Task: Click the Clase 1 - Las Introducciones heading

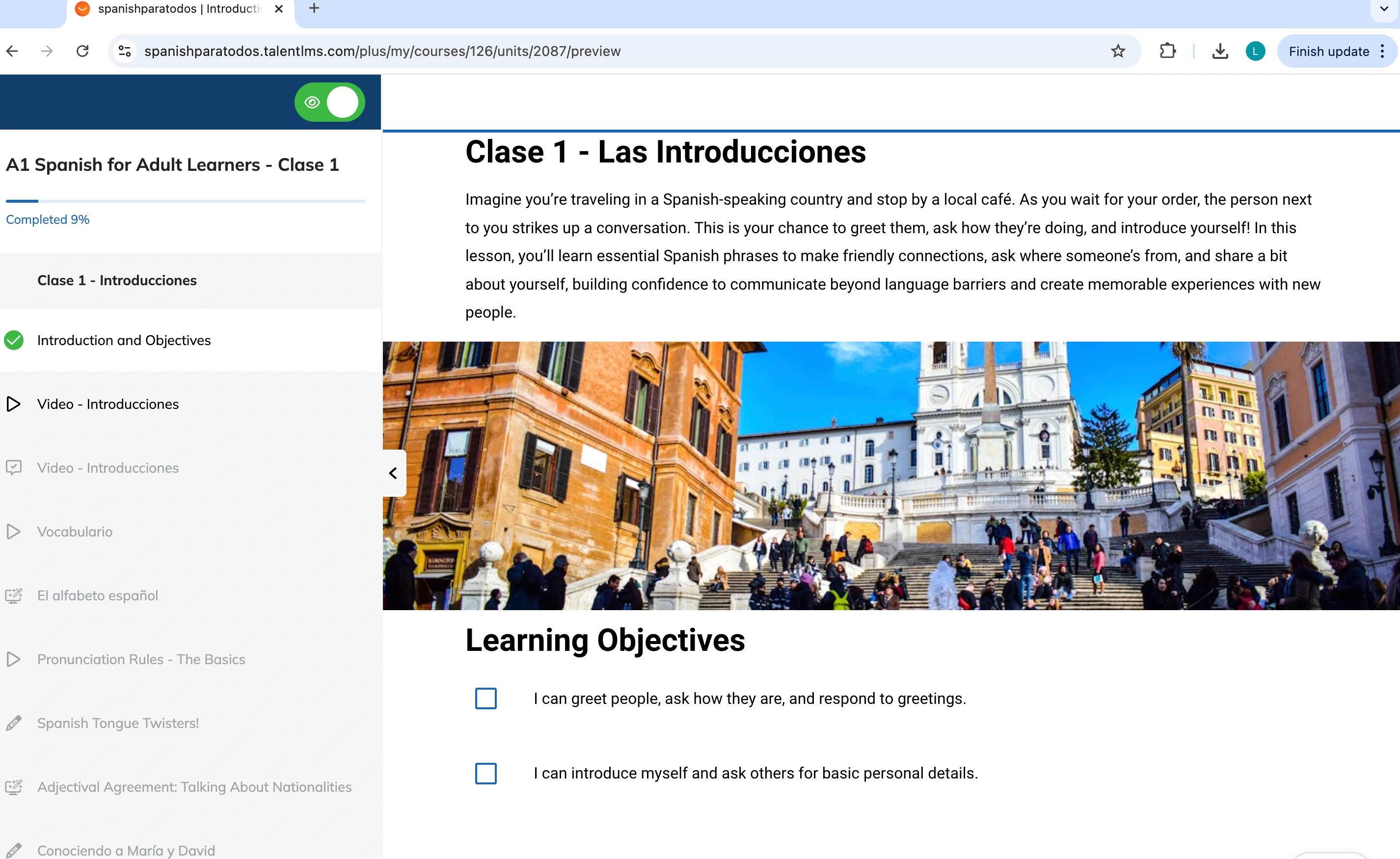Action: pos(665,152)
